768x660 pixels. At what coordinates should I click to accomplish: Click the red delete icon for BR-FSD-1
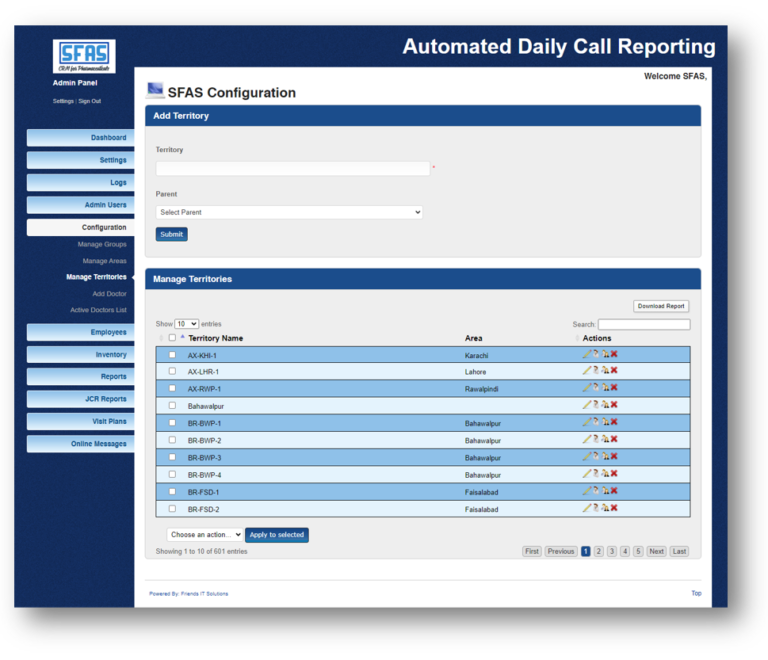(614, 491)
